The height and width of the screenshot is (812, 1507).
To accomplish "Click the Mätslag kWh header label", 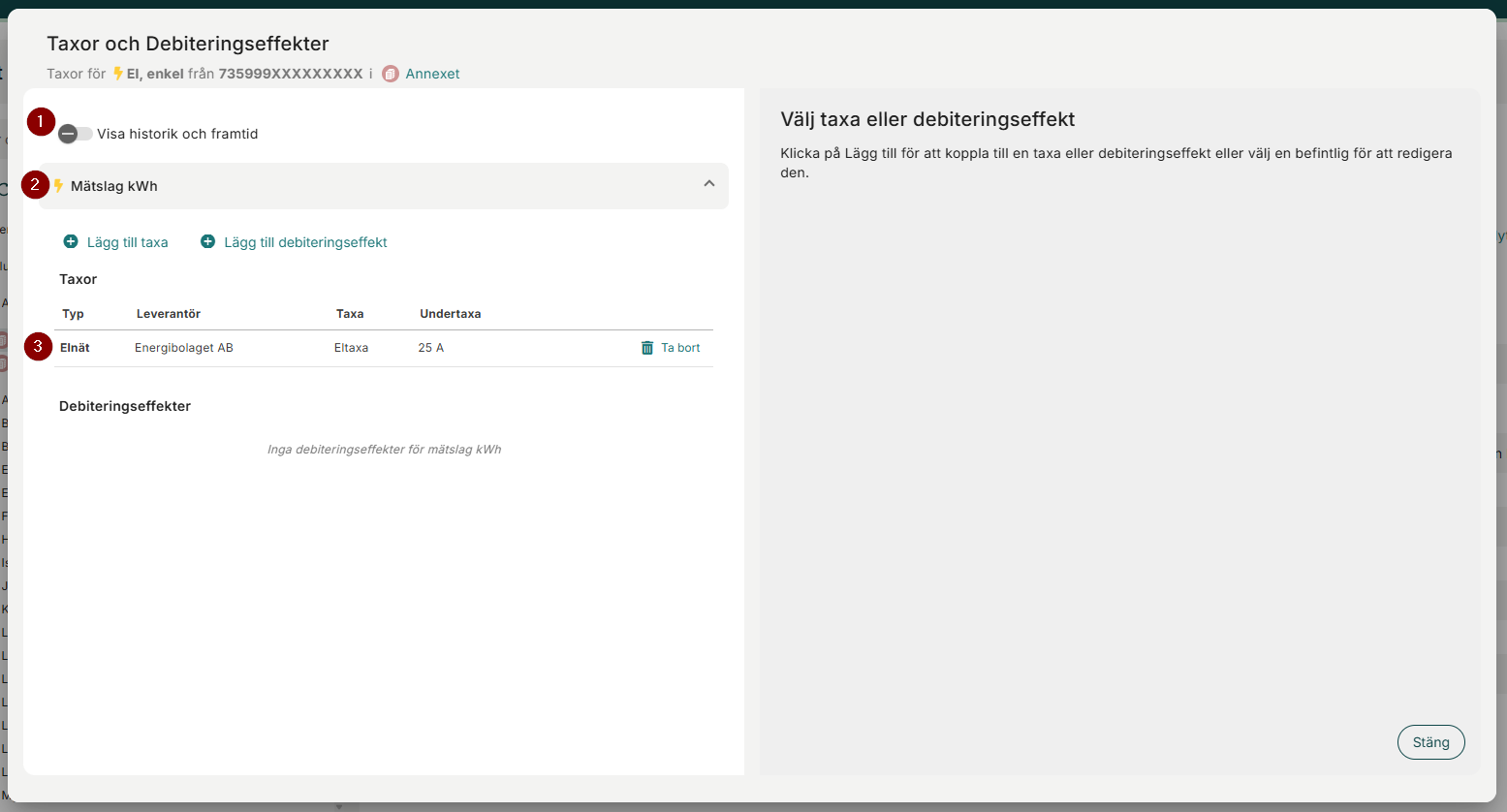I will pyautogui.click(x=114, y=186).
